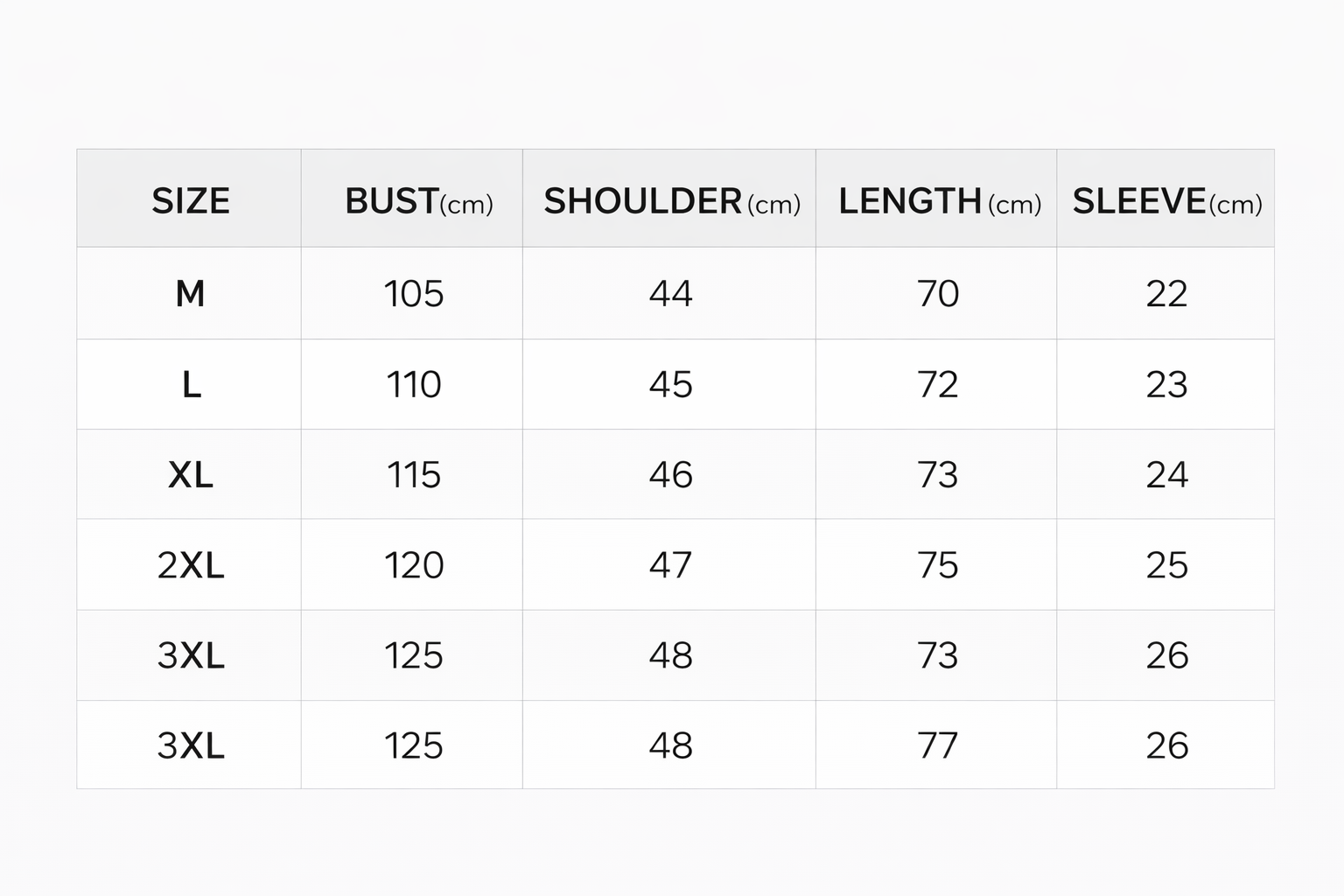
Task: Select the XL size cell
Action: 191,475
